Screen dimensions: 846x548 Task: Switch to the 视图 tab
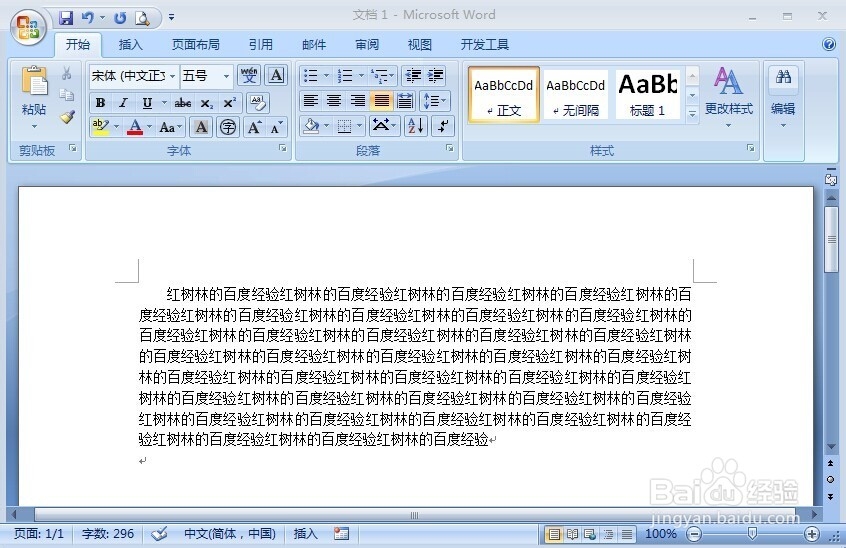pyautogui.click(x=420, y=45)
